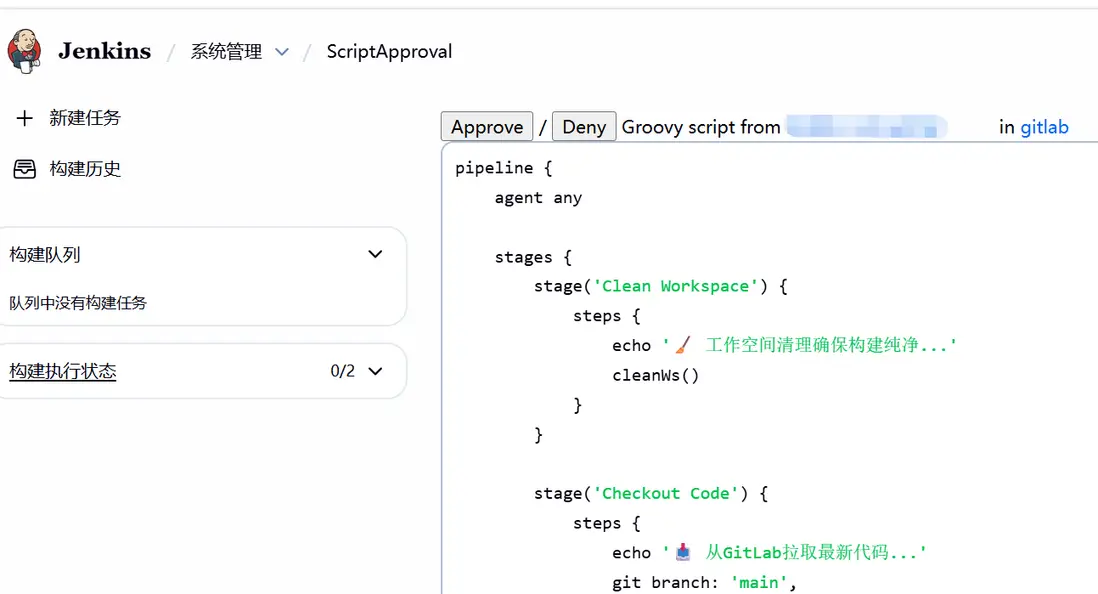Image resolution: width=1098 pixels, height=594 pixels.
Task: Click the plus icon for 新建任务
Action: [25, 118]
